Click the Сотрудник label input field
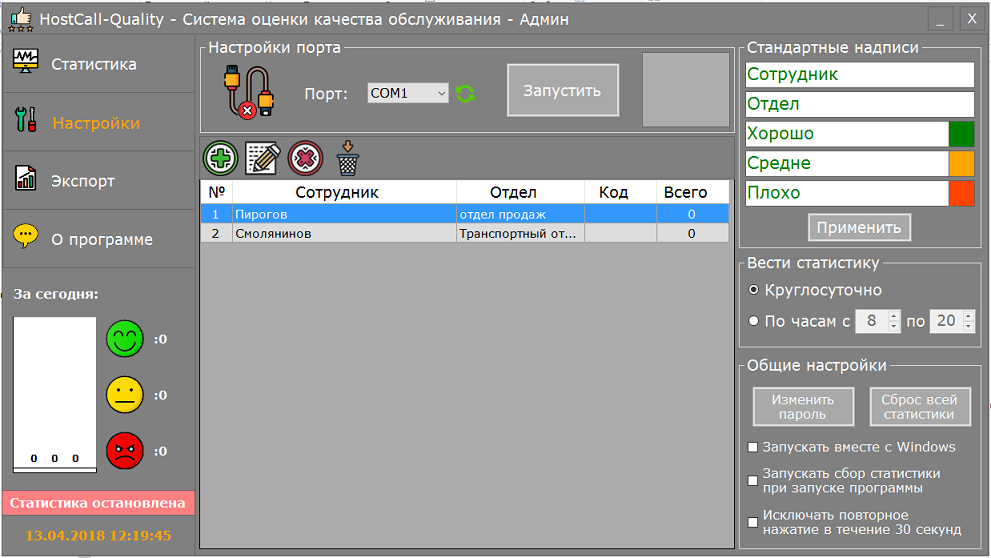The width and height of the screenshot is (991, 558). (x=860, y=75)
